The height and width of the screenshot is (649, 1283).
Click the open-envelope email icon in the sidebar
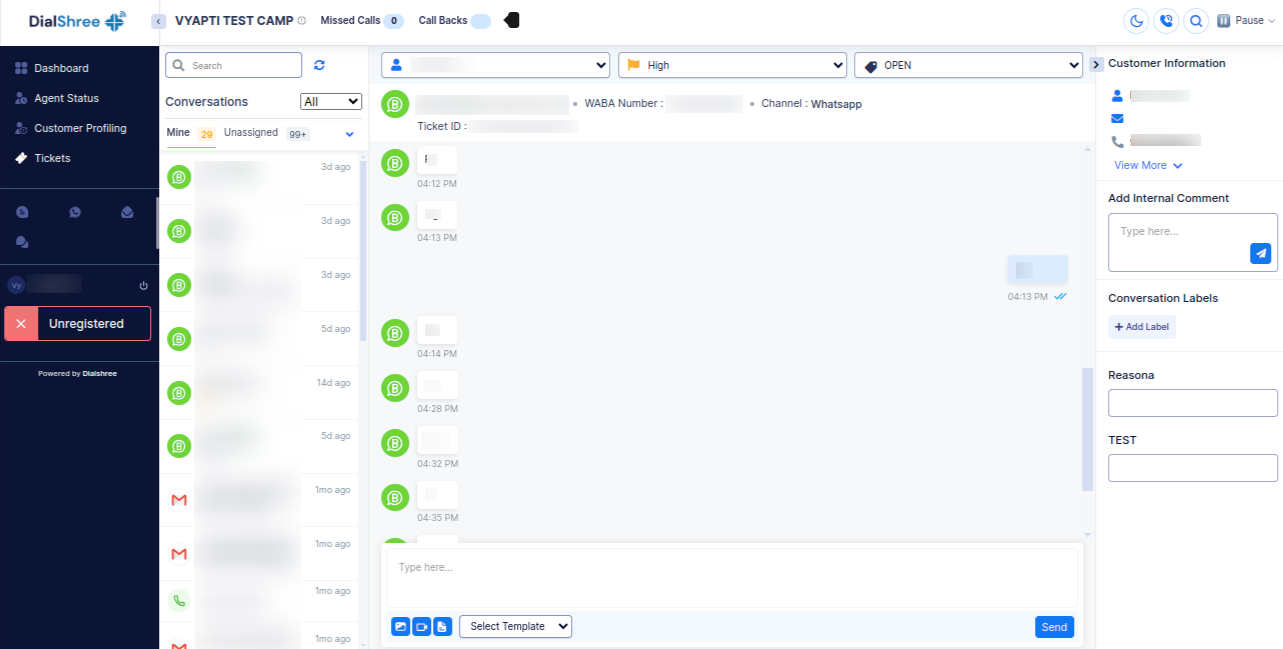[127, 212]
